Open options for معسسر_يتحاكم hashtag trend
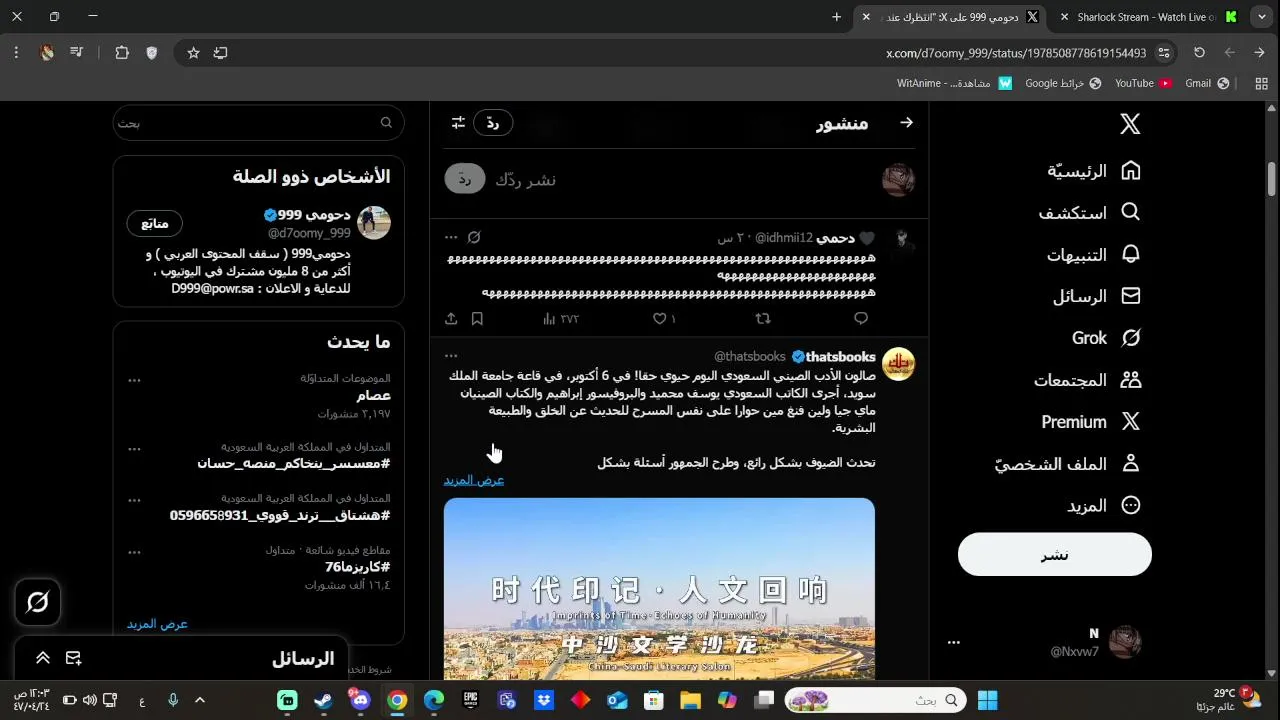This screenshot has width=1280, height=720. coord(134,449)
